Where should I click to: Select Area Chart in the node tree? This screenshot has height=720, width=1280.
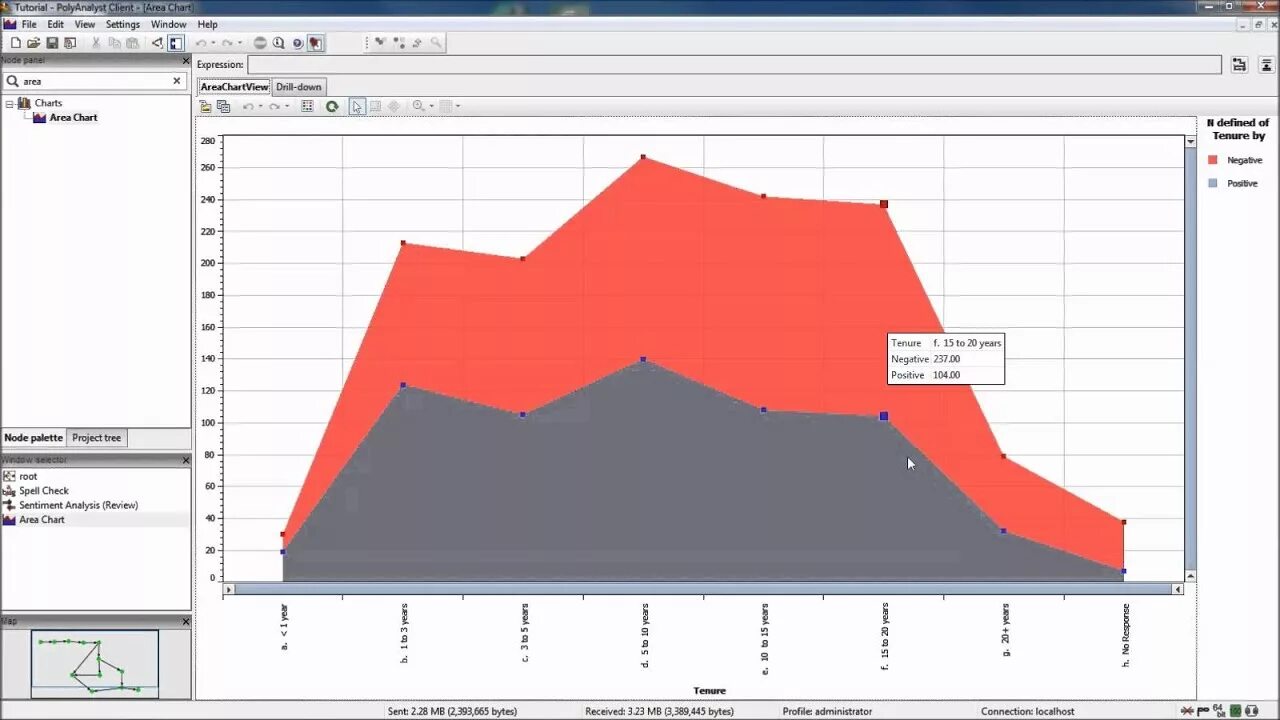click(73, 117)
